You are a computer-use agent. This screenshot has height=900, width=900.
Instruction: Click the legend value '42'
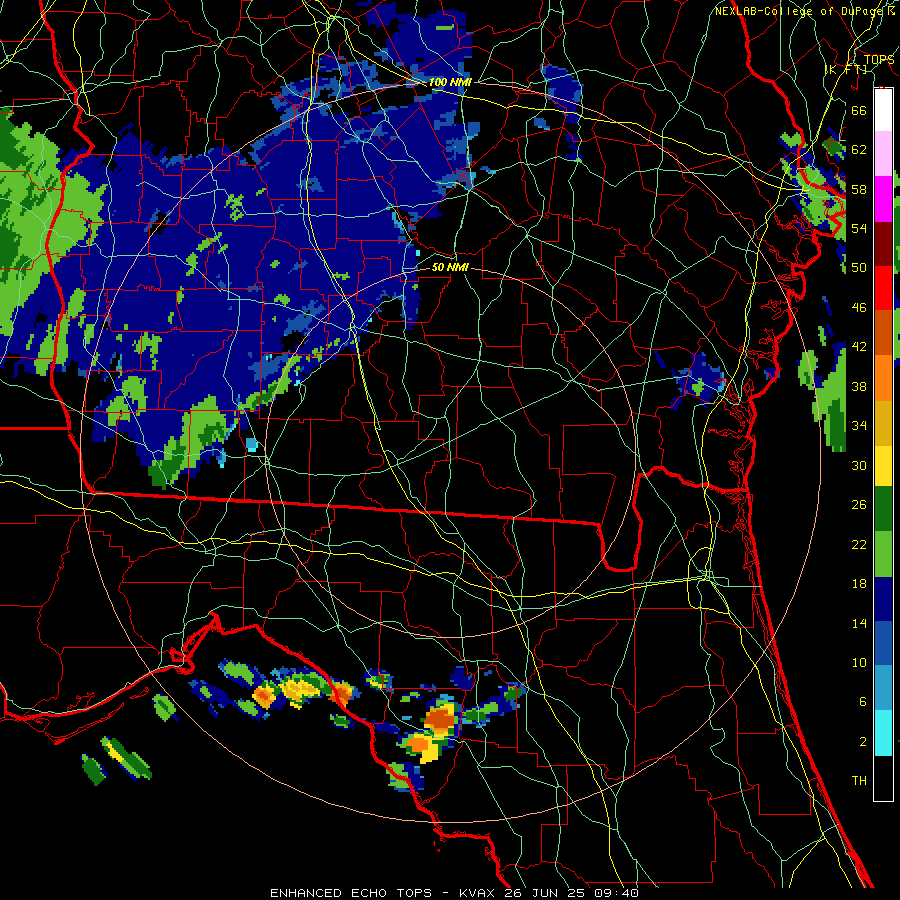(x=859, y=347)
